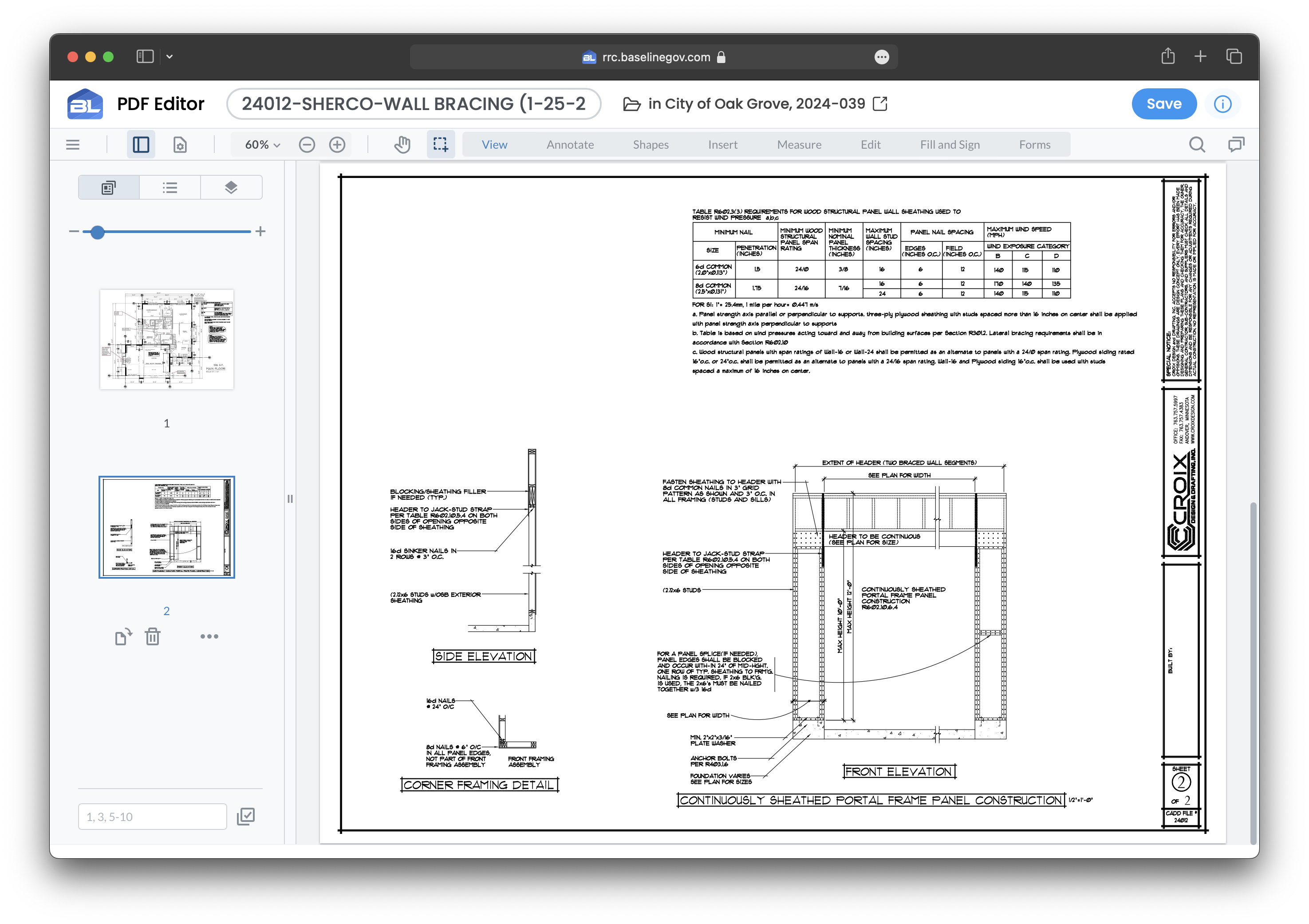The image size is (1309, 924).
Task: Toggle the left side panel
Action: coord(141,145)
